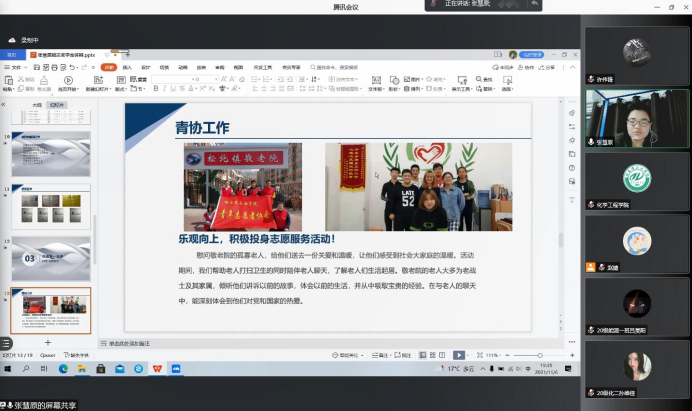Apply italic formatting

coord(164,89)
